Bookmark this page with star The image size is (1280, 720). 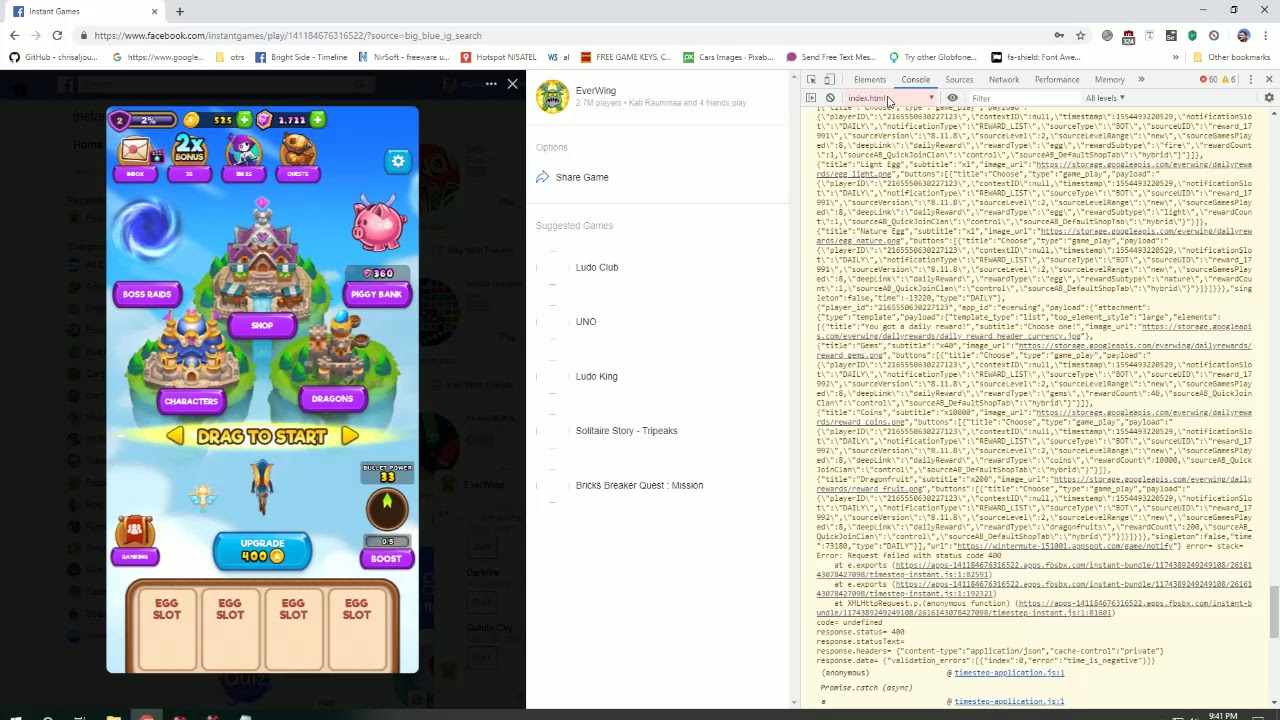pyautogui.click(x=1080, y=36)
